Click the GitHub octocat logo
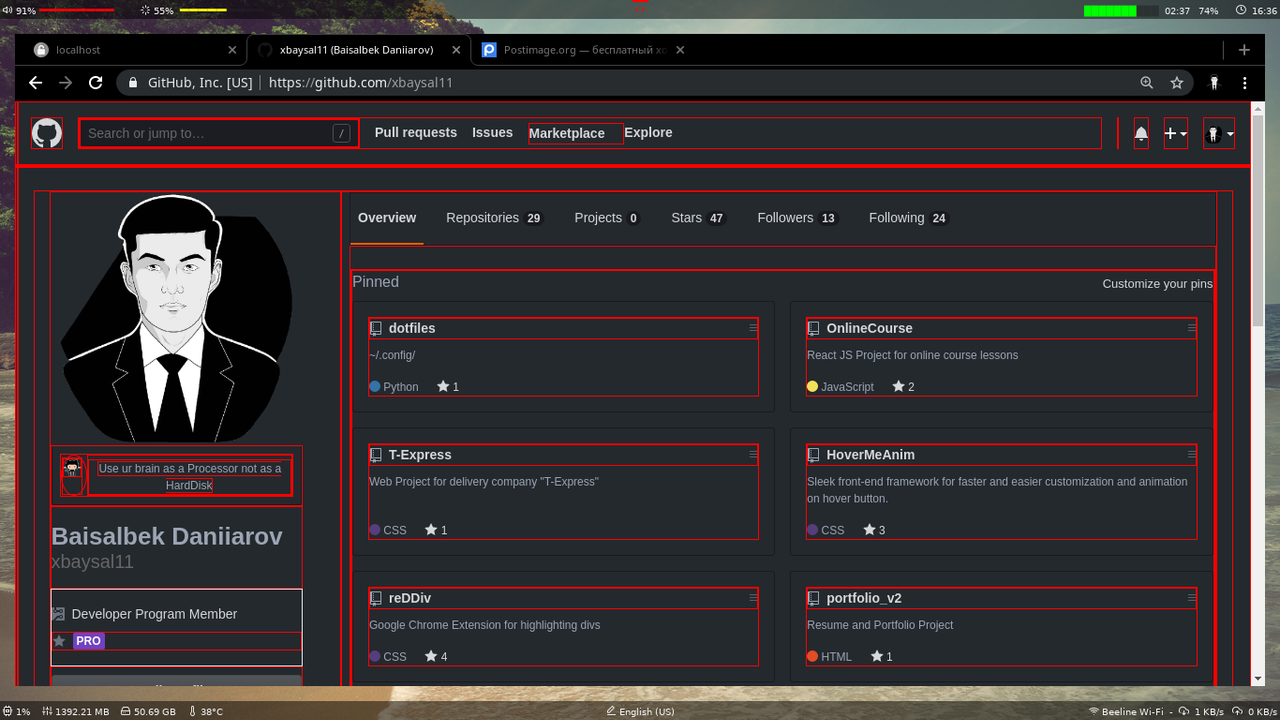1280x720 pixels. pyautogui.click(x=47, y=133)
